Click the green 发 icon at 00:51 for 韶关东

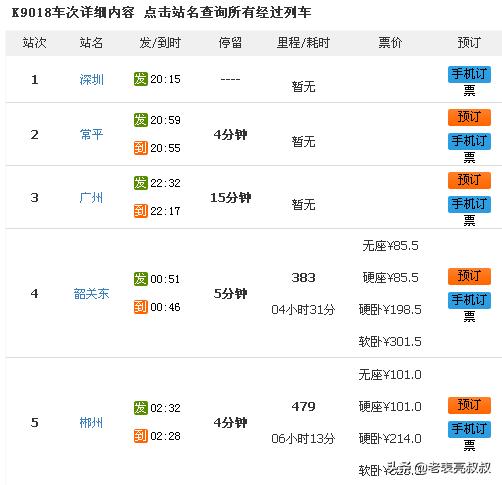pos(141,279)
